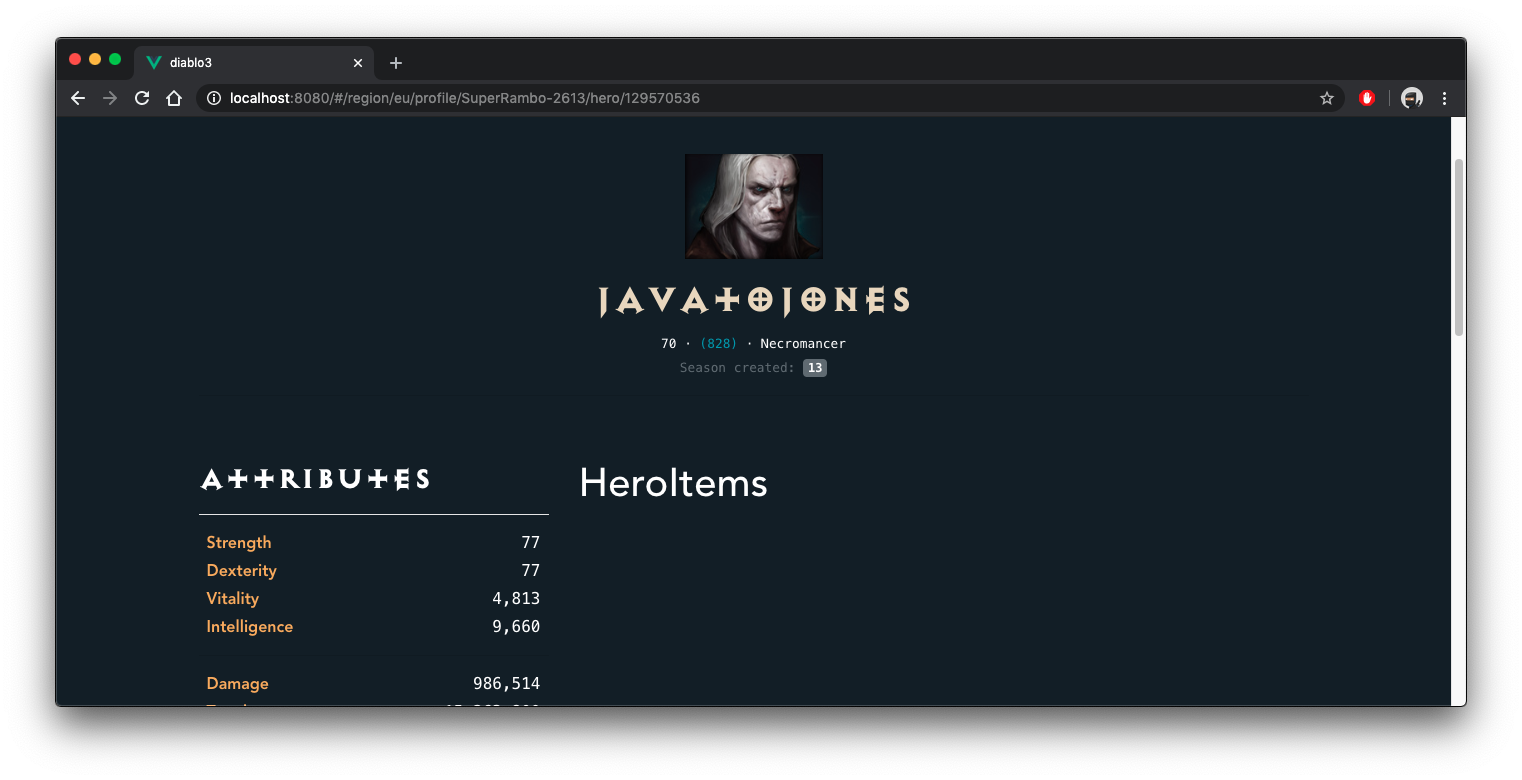Click the Necromancer hero portrait
This screenshot has width=1522, height=780.
(753, 206)
